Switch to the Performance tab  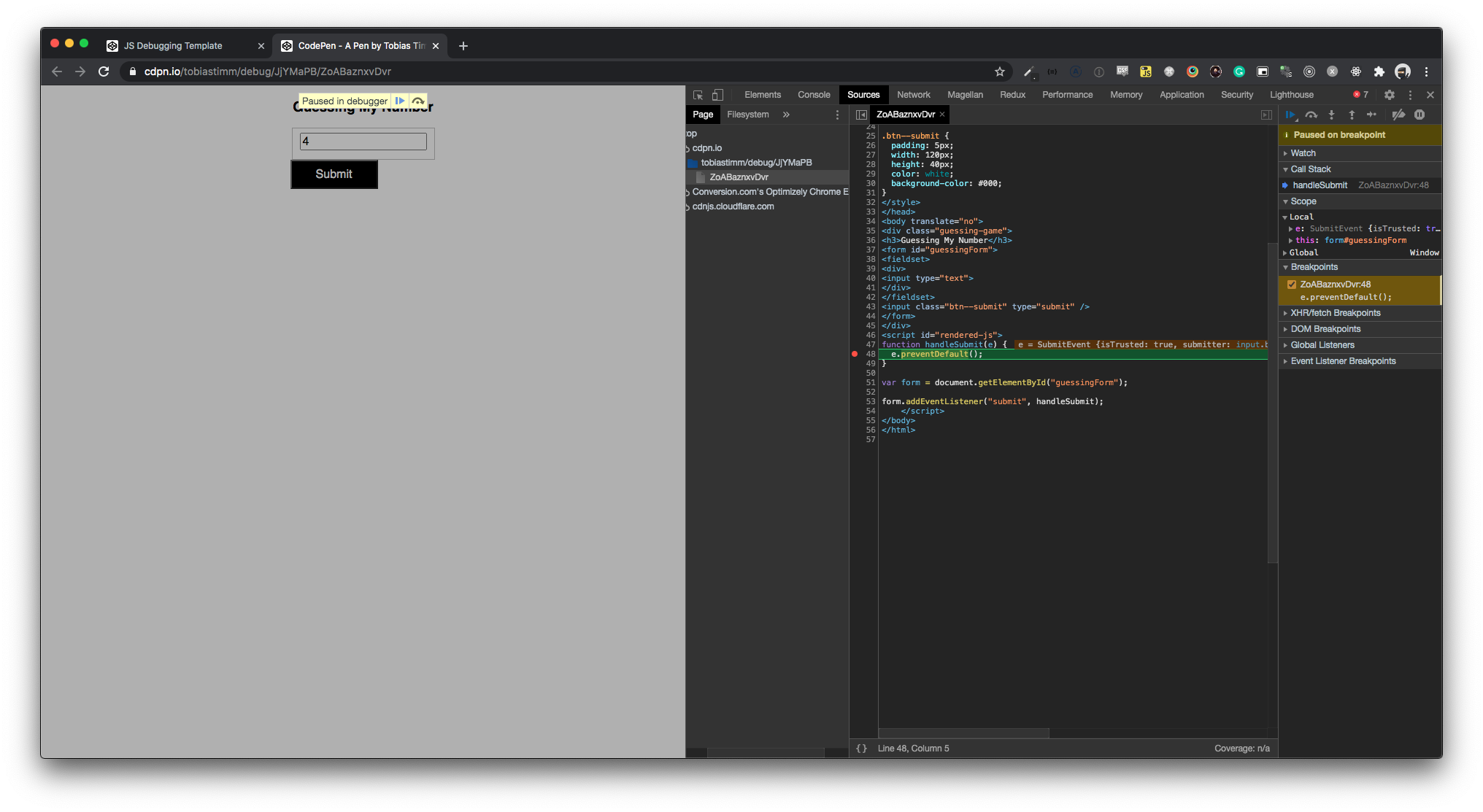pos(1067,95)
